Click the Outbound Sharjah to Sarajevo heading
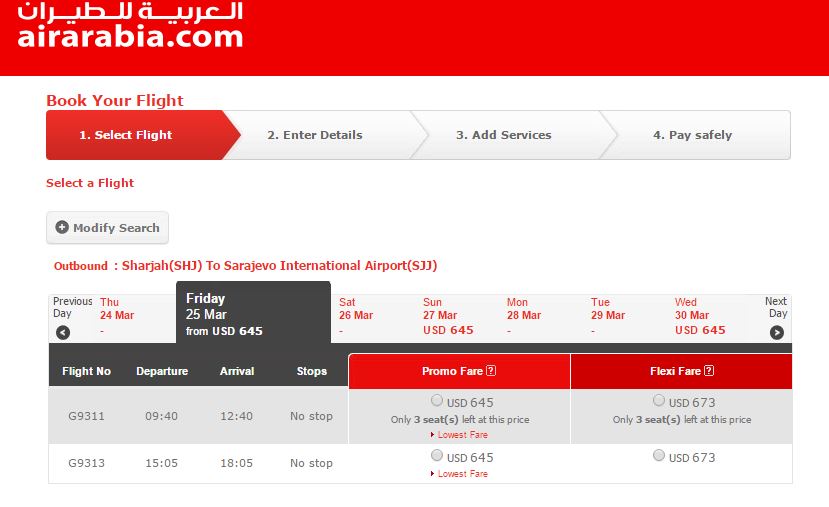Screen dimensions: 829x507 pyautogui.click(x=245, y=265)
